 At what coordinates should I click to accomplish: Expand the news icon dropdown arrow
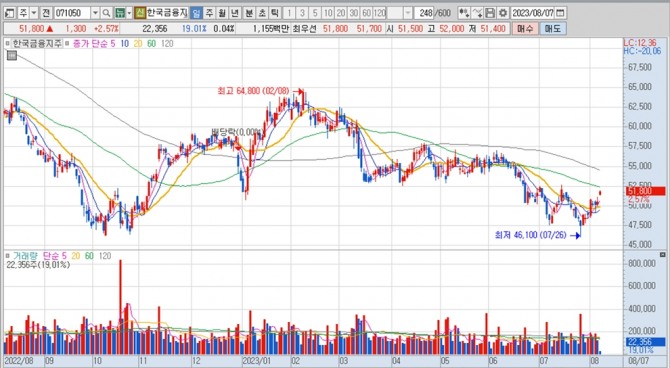(x=129, y=13)
